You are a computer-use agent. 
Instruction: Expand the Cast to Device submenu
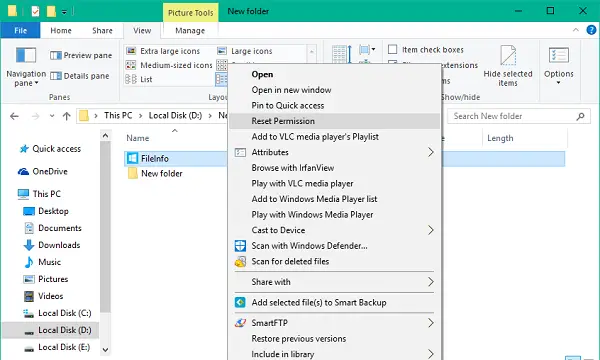(334, 230)
